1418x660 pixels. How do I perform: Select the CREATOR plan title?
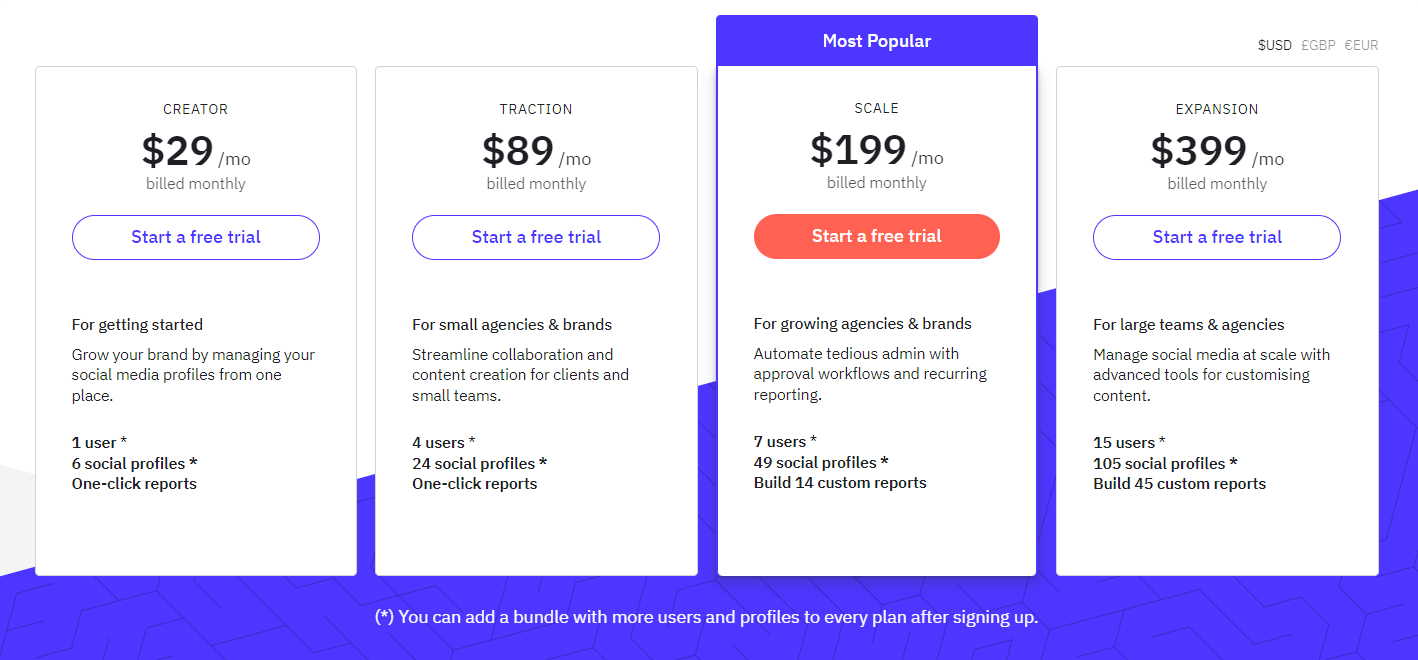click(196, 109)
